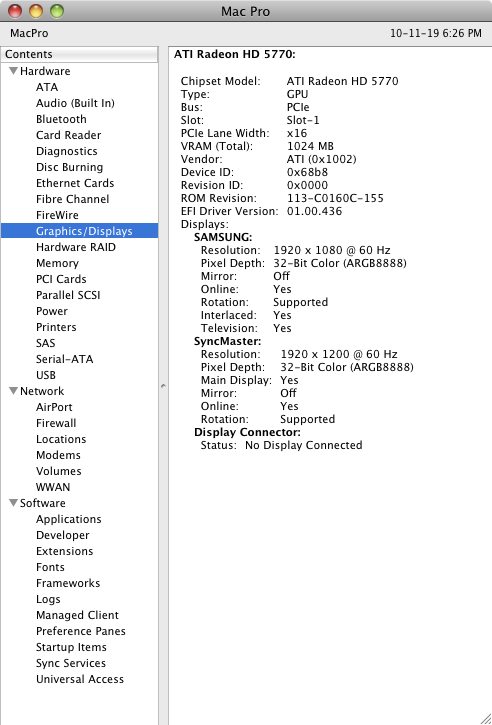Image resolution: width=492 pixels, height=725 pixels.
Task: Select Frameworks under Software
Action: (68, 583)
